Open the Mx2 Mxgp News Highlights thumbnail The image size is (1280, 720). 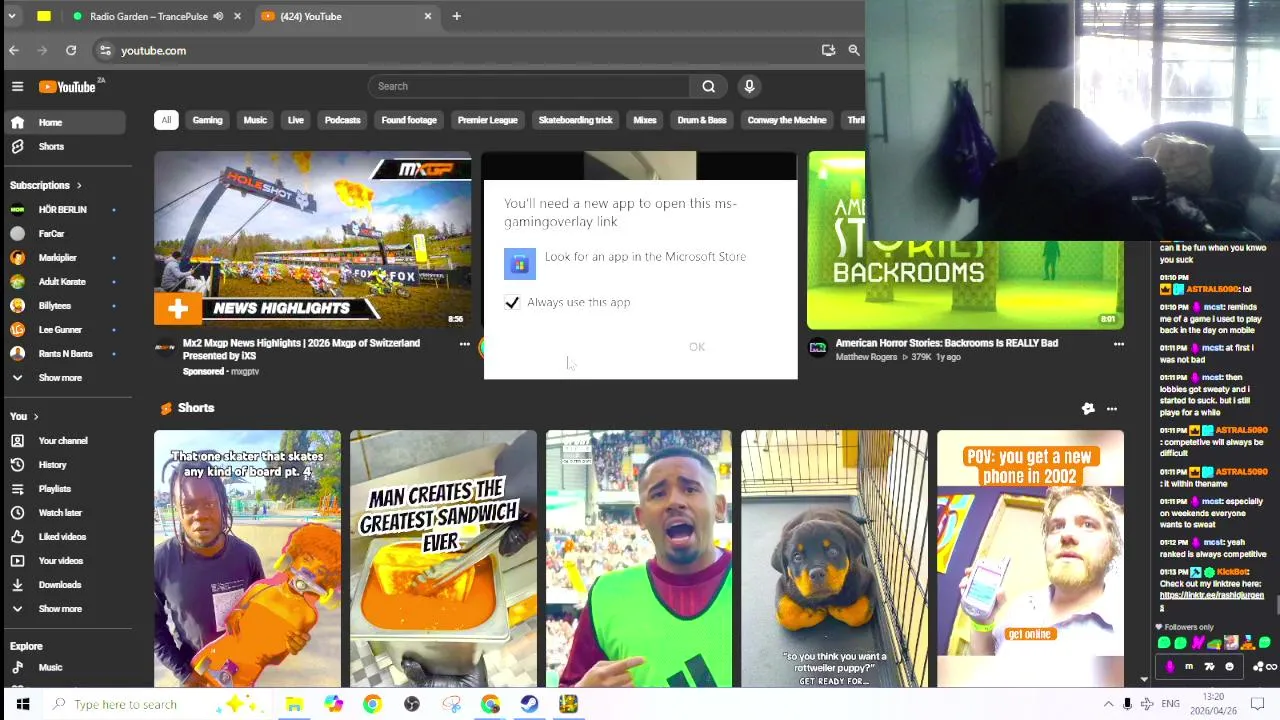312,240
